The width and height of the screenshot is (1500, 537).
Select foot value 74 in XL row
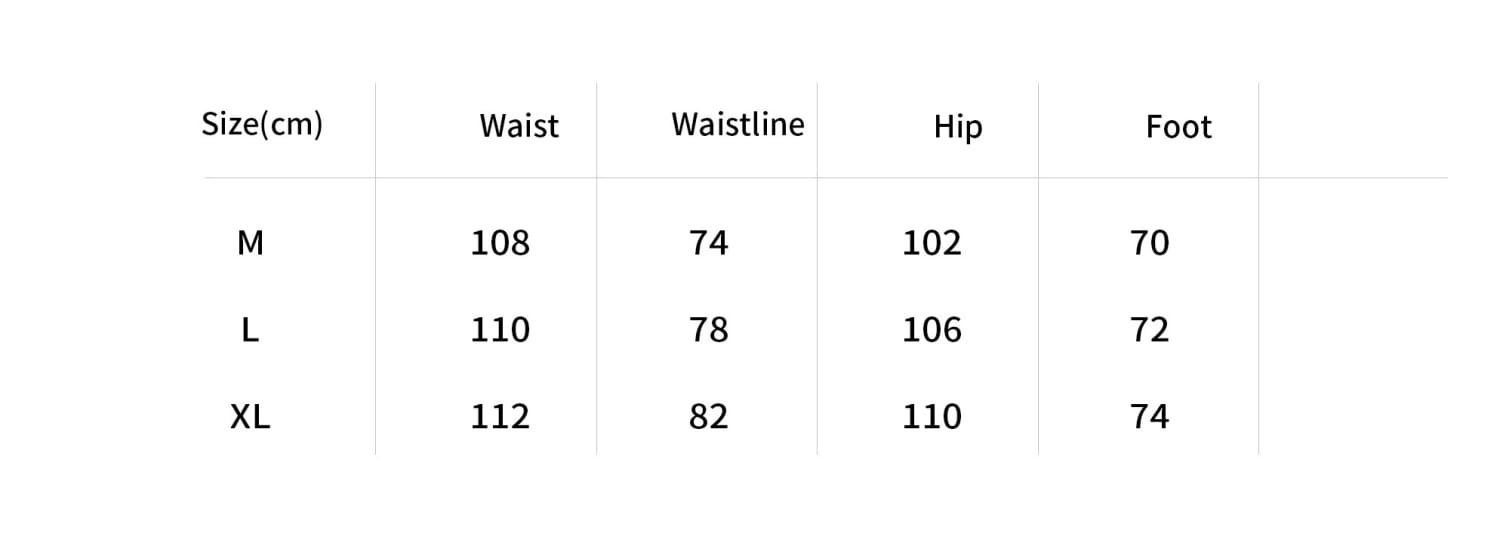pos(1149,416)
